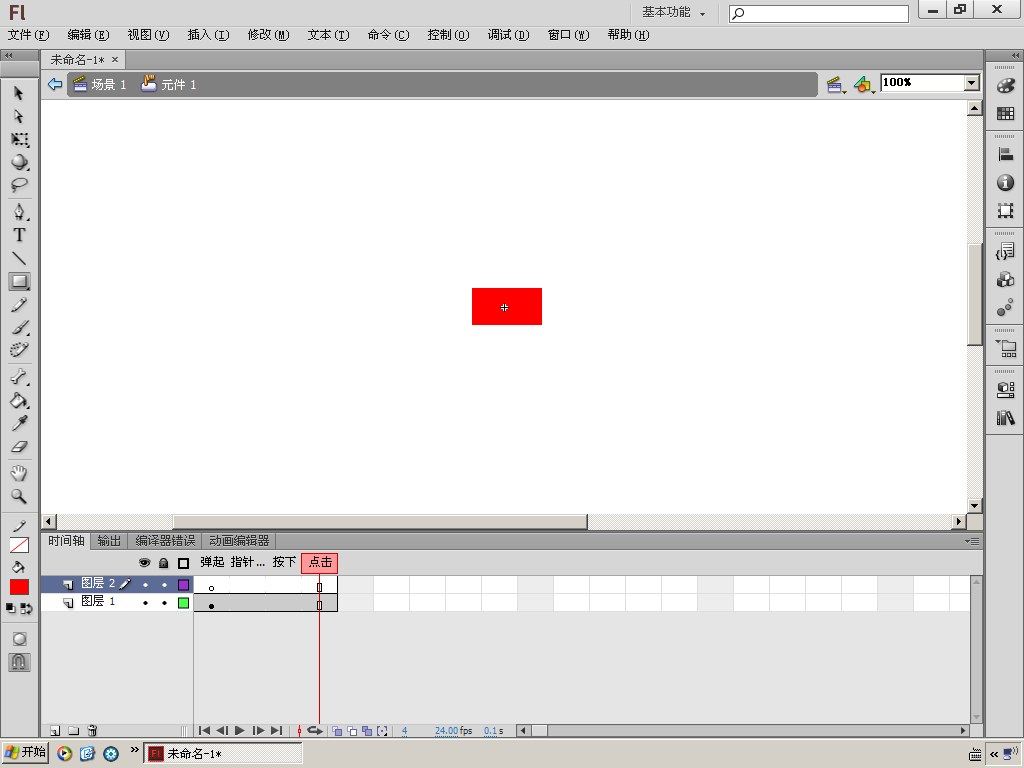Image resolution: width=1024 pixels, height=768 pixels.
Task: Select the 3D Rotation tool
Action: click(x=20, y=162)
